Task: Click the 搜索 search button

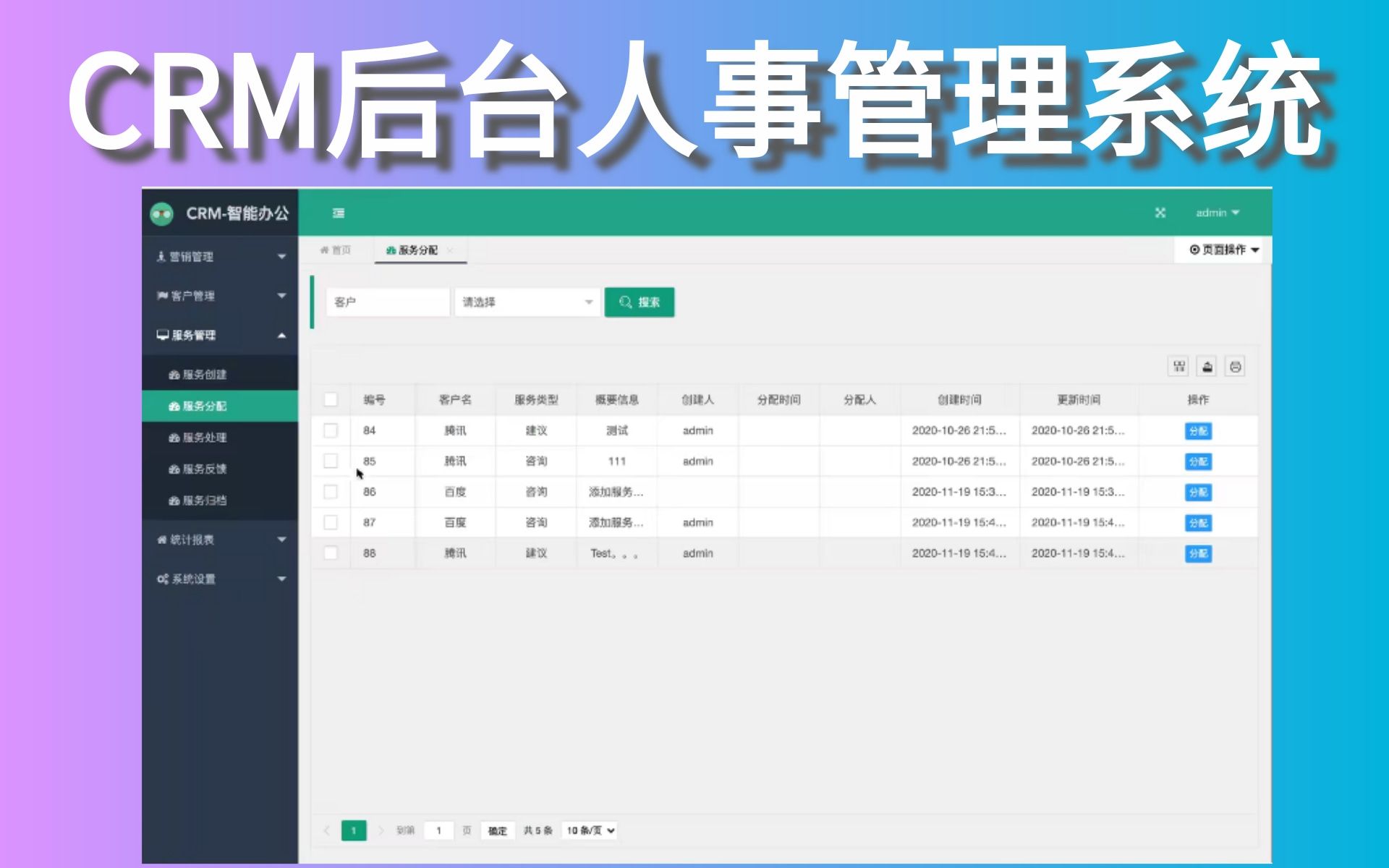Action: pyautogui.click(x=640, y=302)
